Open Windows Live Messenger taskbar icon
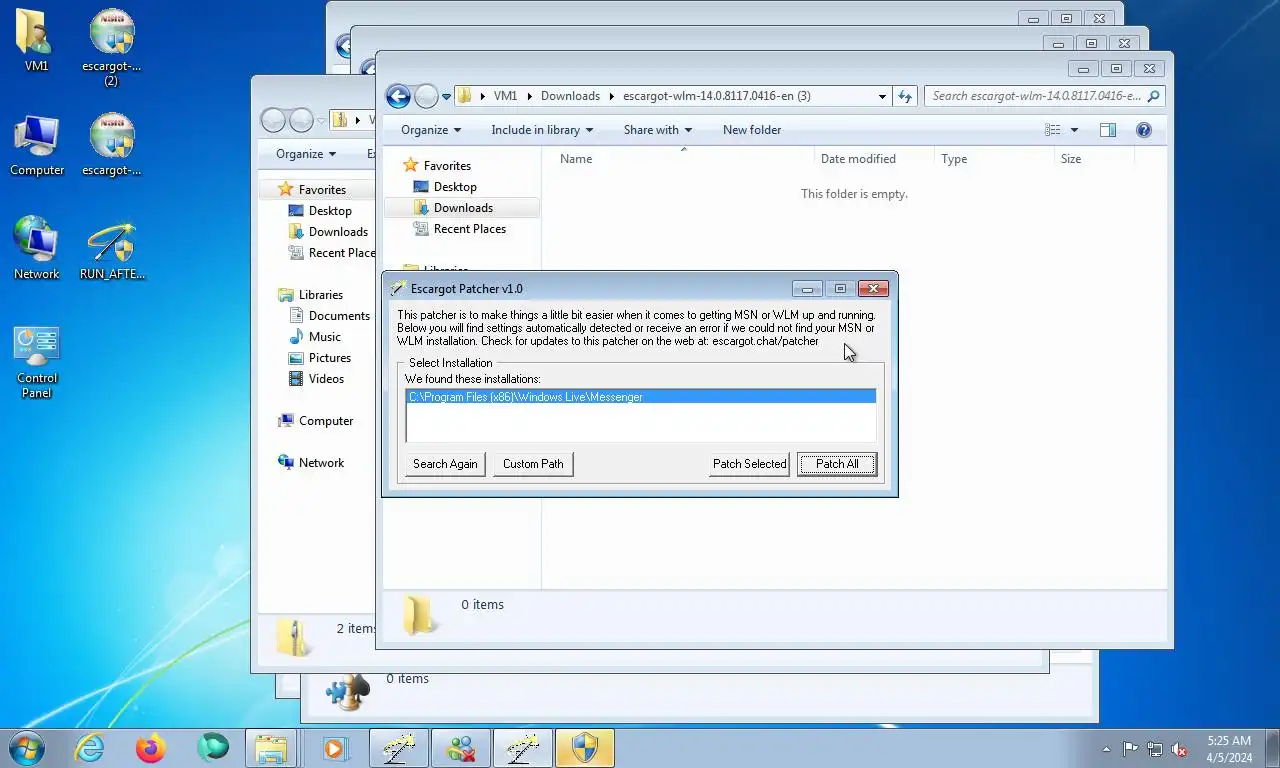Screen dimensions: 1280x768 tap(461, 748)
